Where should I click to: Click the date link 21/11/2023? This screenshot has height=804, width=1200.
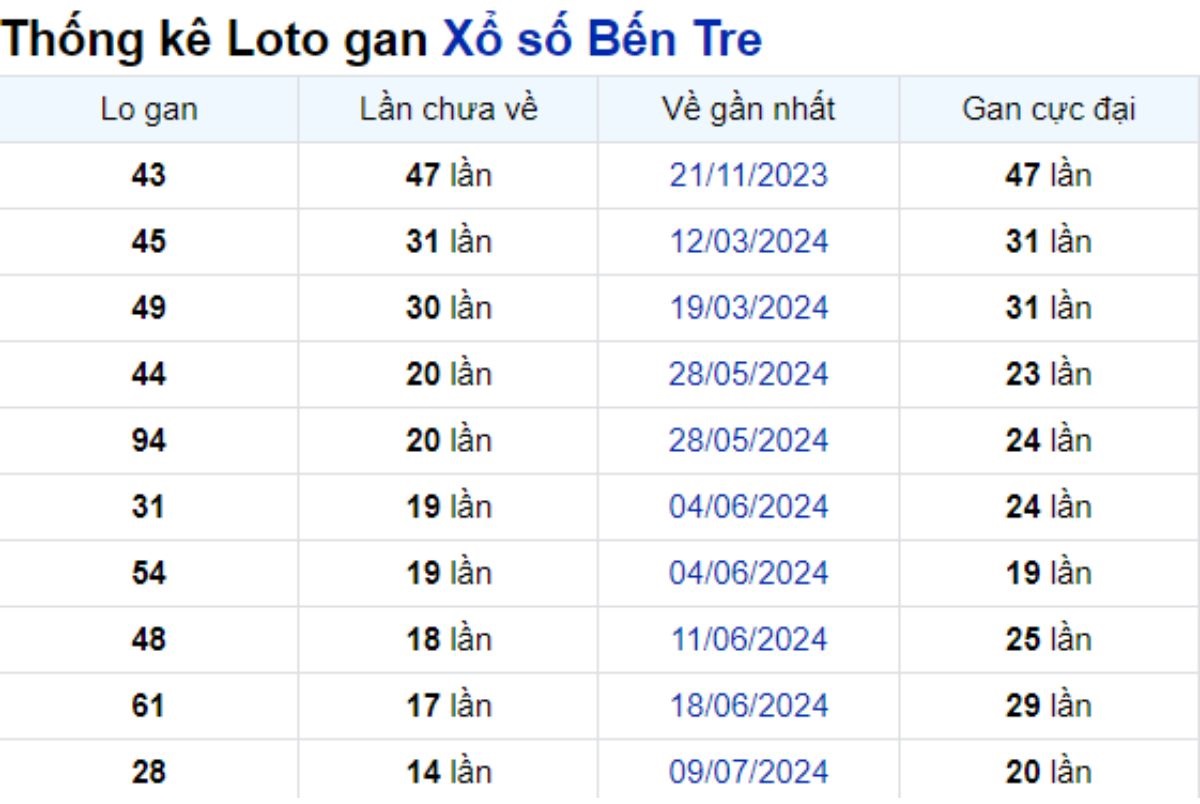click(749, 175)
